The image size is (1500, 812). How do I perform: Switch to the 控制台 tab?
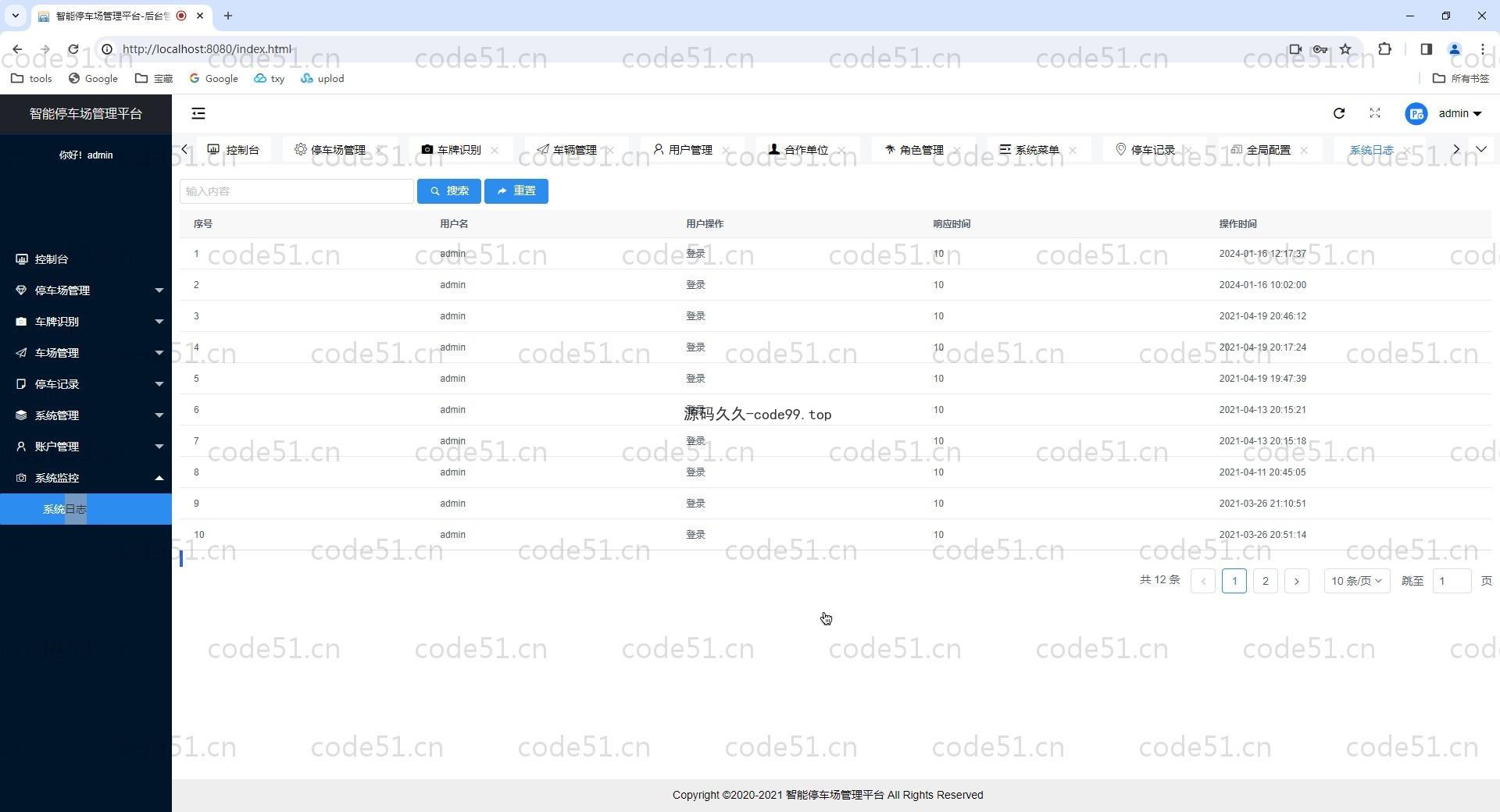pyautogui.click(x=234, y=150)
